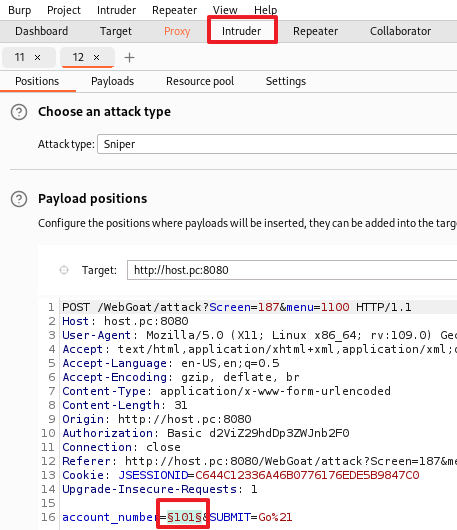Open the Project menu
Image resolution: width=457 pixels, height=530 pixels.
pyautogui.click(x=64, y=10)
